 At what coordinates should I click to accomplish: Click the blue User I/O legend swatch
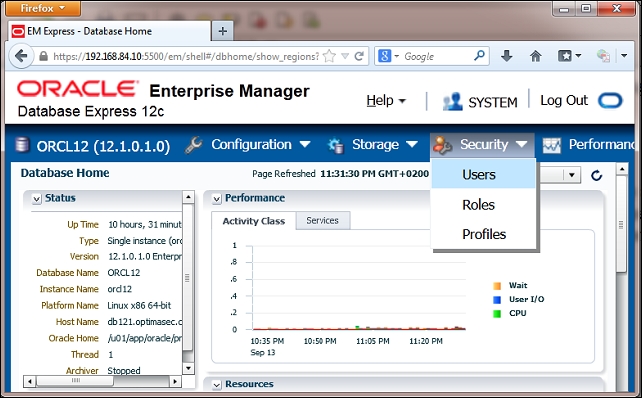coord(497,300)
